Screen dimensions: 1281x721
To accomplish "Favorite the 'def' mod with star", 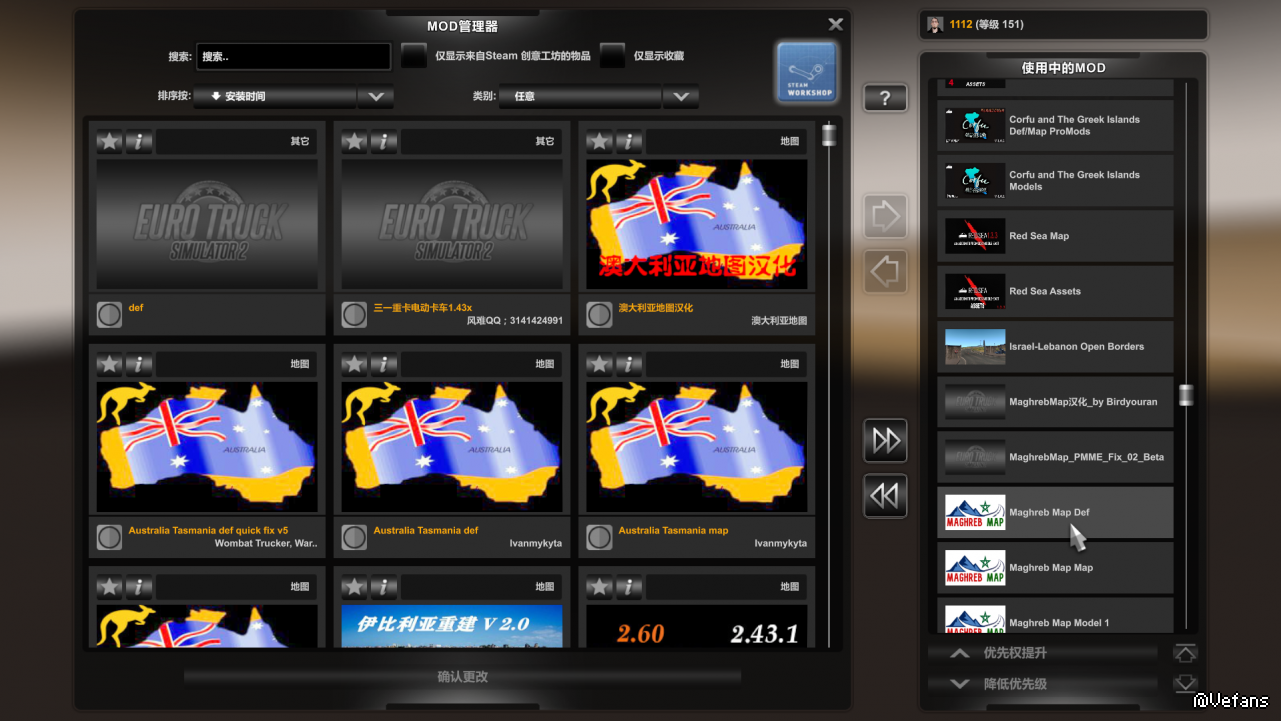I will click(x=110, y=141).
